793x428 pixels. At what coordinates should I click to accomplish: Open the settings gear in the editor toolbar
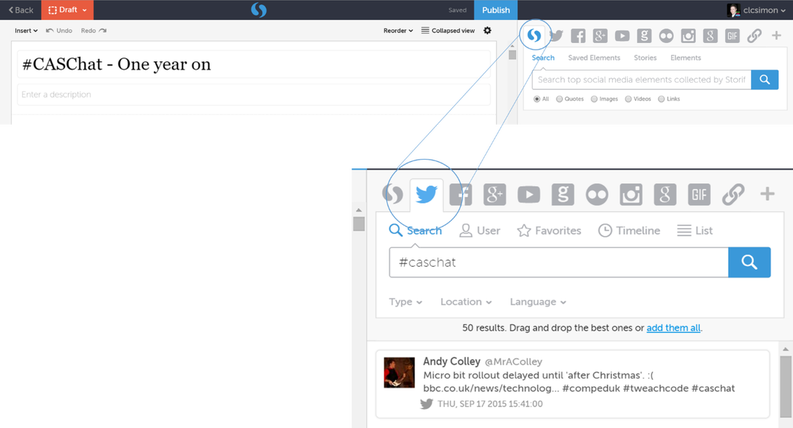coord(487,31)
